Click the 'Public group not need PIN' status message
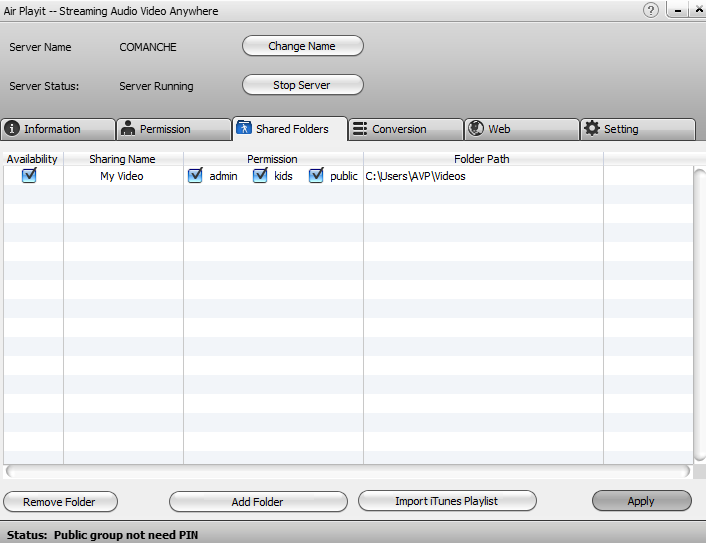Screen dimensions: 706x543 126,535
